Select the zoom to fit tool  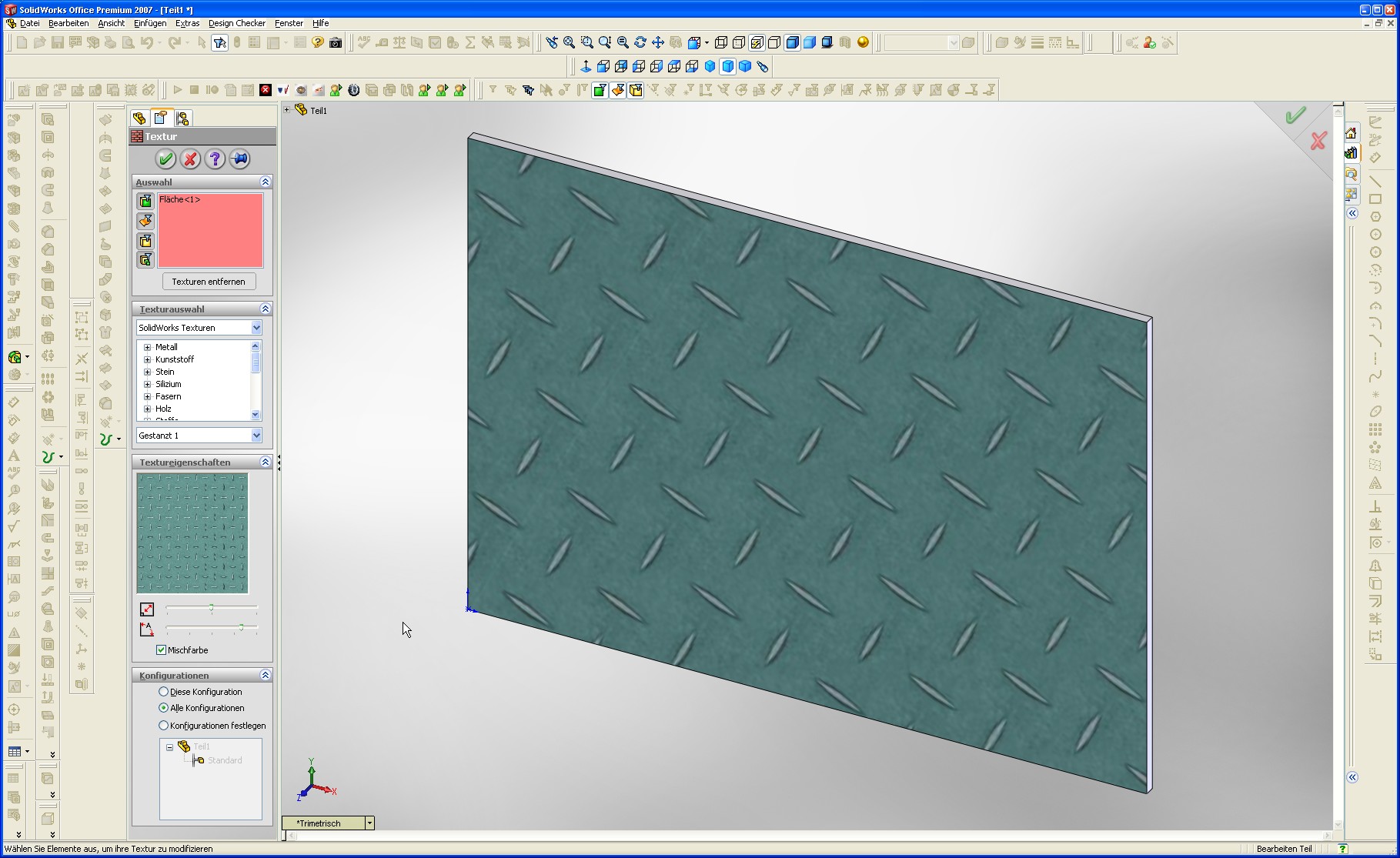[x=569, y=43]
